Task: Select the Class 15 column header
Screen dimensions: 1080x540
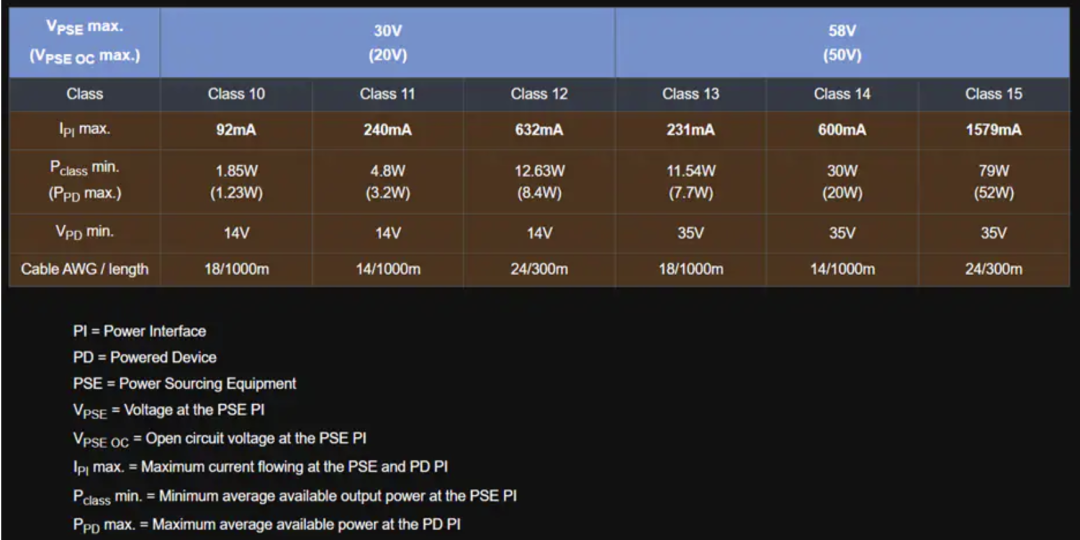Action: (x=993, y=94)
